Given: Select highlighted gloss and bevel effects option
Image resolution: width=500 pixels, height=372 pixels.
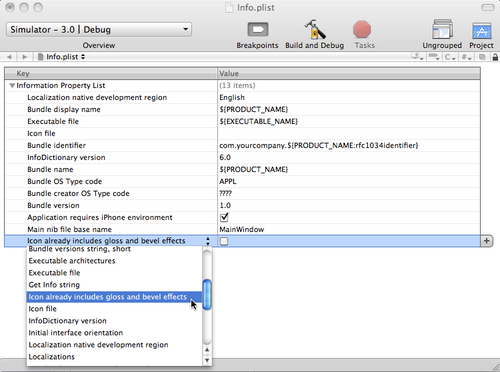Looking at the screenshot, I should tap(114, 297).
